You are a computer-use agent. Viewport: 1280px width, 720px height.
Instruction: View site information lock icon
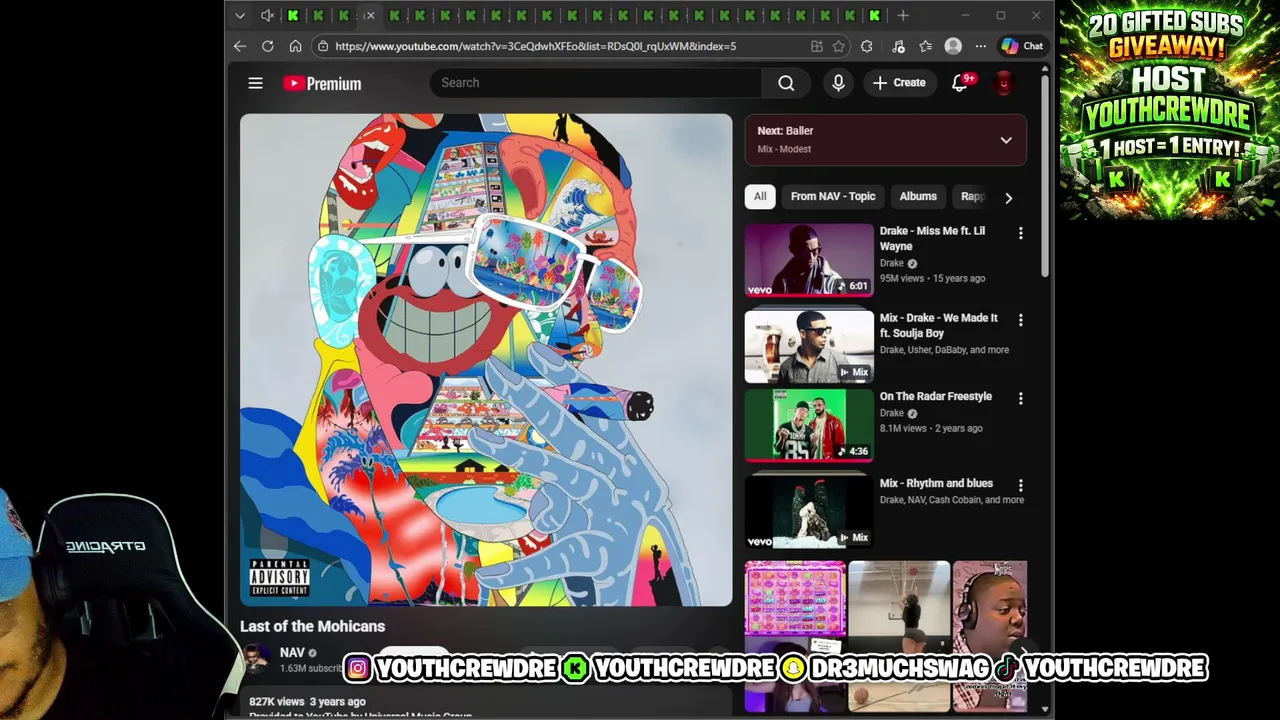322,46
